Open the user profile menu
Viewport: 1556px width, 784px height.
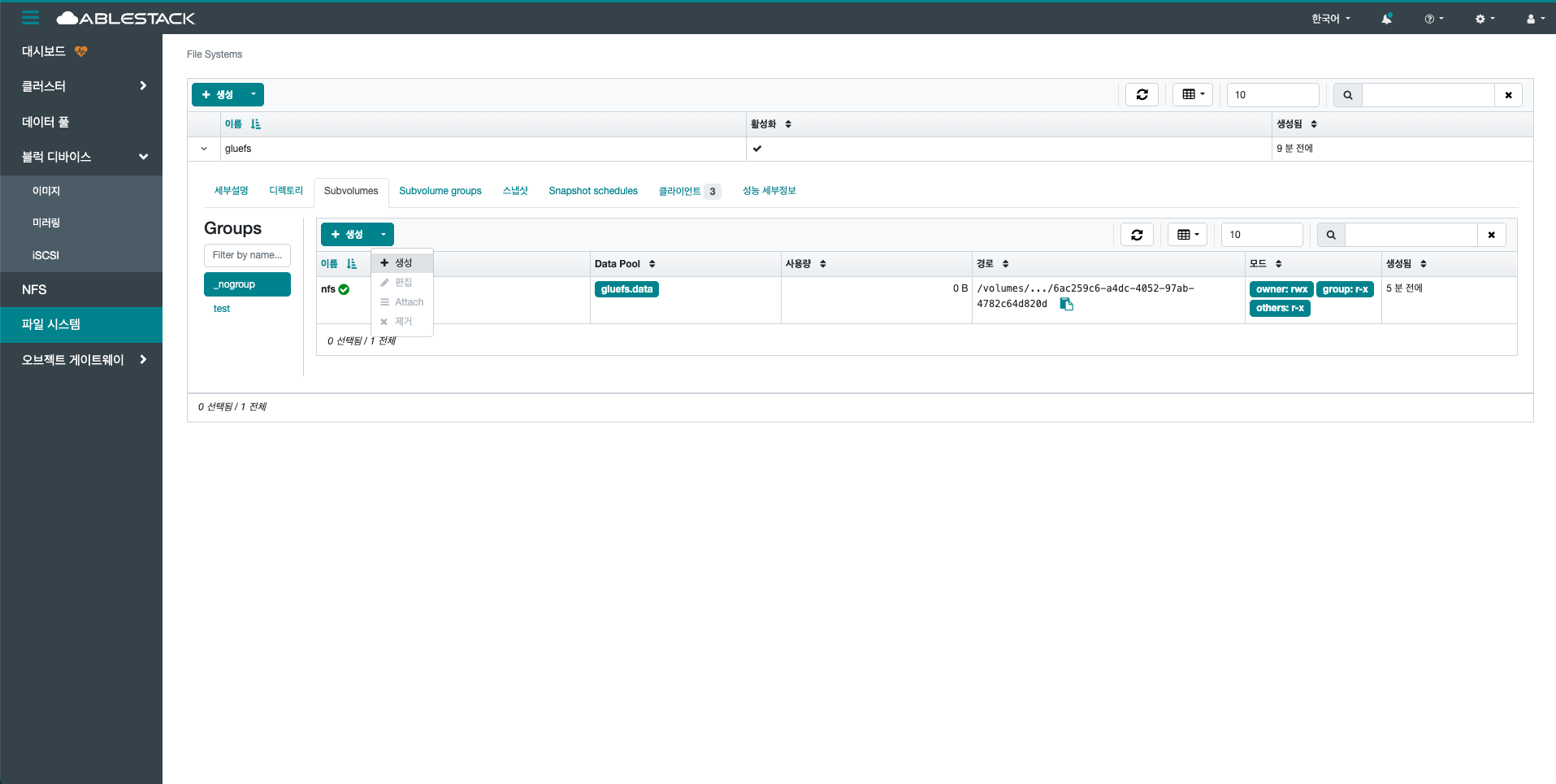1535,19
